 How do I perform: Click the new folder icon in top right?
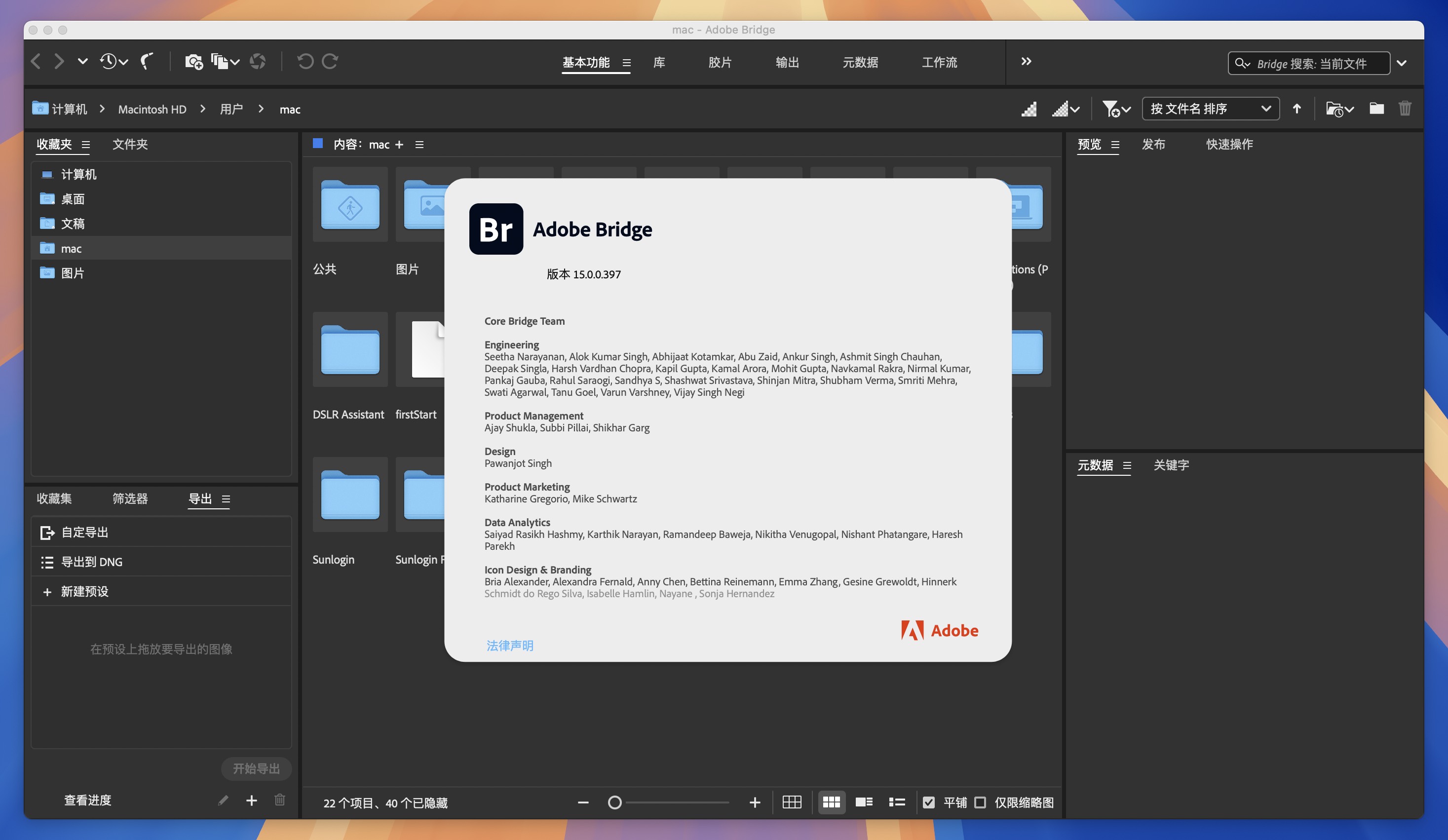pos(1377,109)
